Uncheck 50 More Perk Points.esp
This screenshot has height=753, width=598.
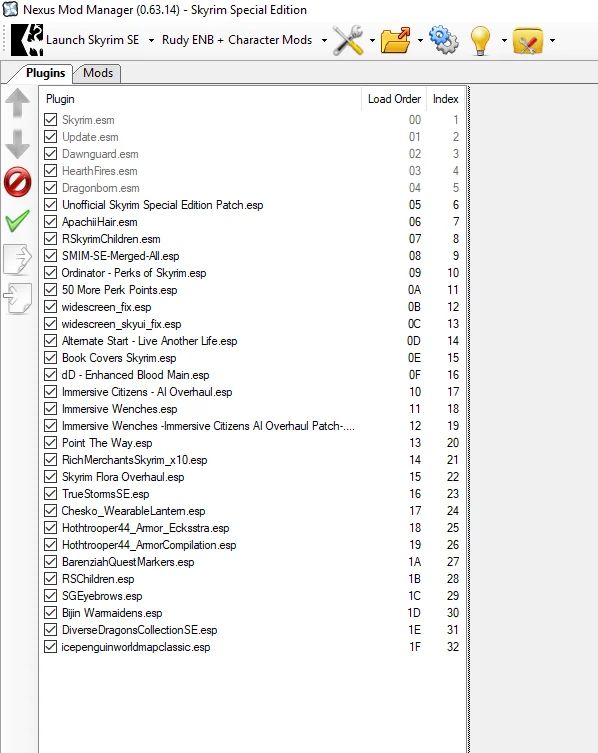click(50, 290)
